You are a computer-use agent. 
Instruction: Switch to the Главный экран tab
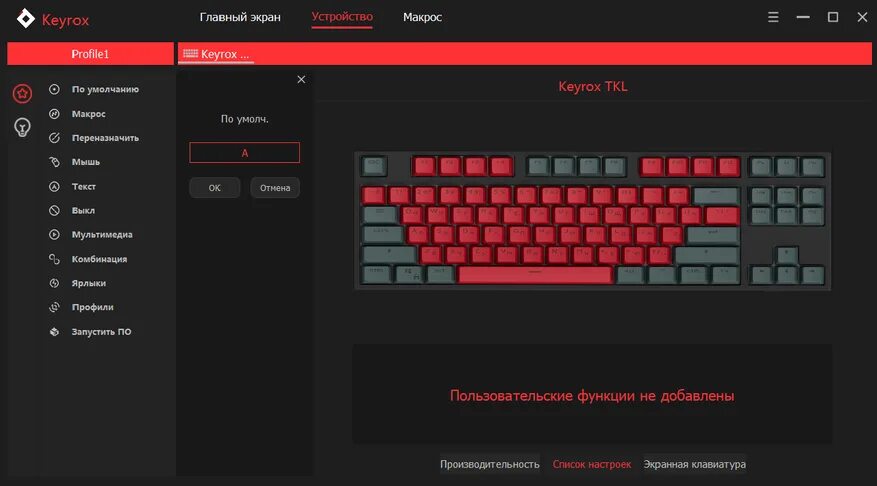pos(240,17)
